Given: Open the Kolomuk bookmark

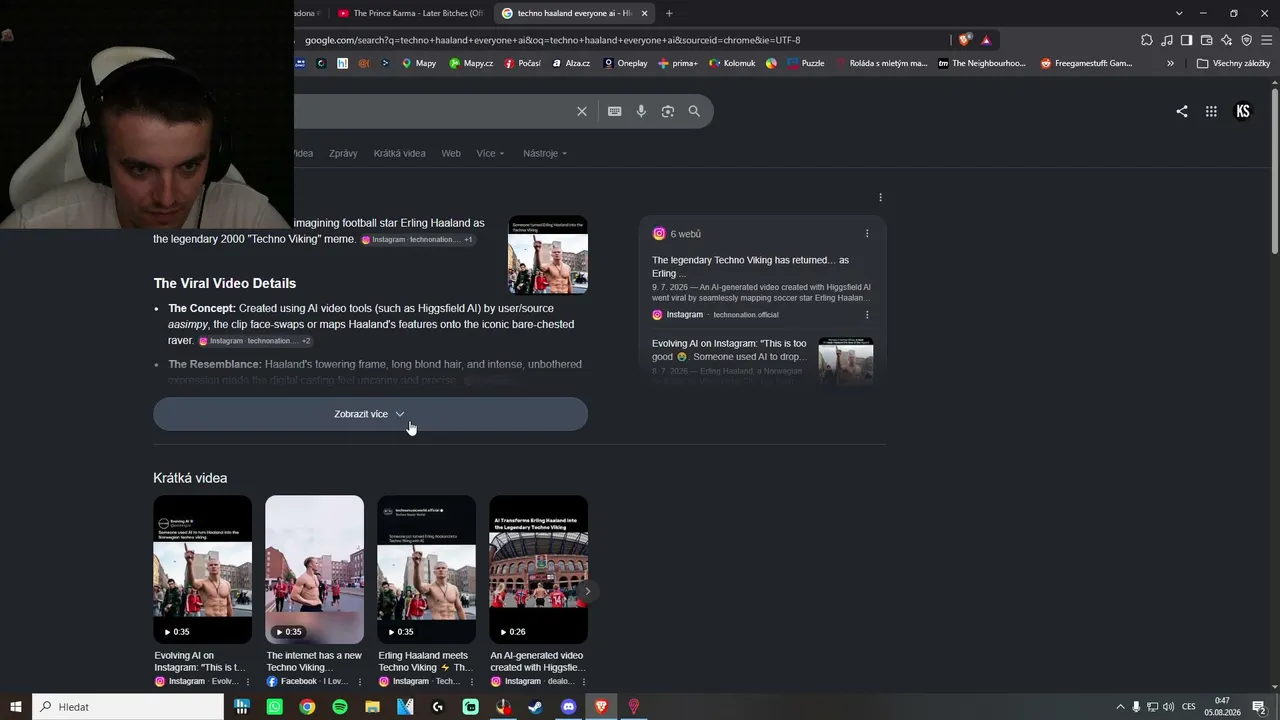Looking at the screenshot, I should coord(732,63).
